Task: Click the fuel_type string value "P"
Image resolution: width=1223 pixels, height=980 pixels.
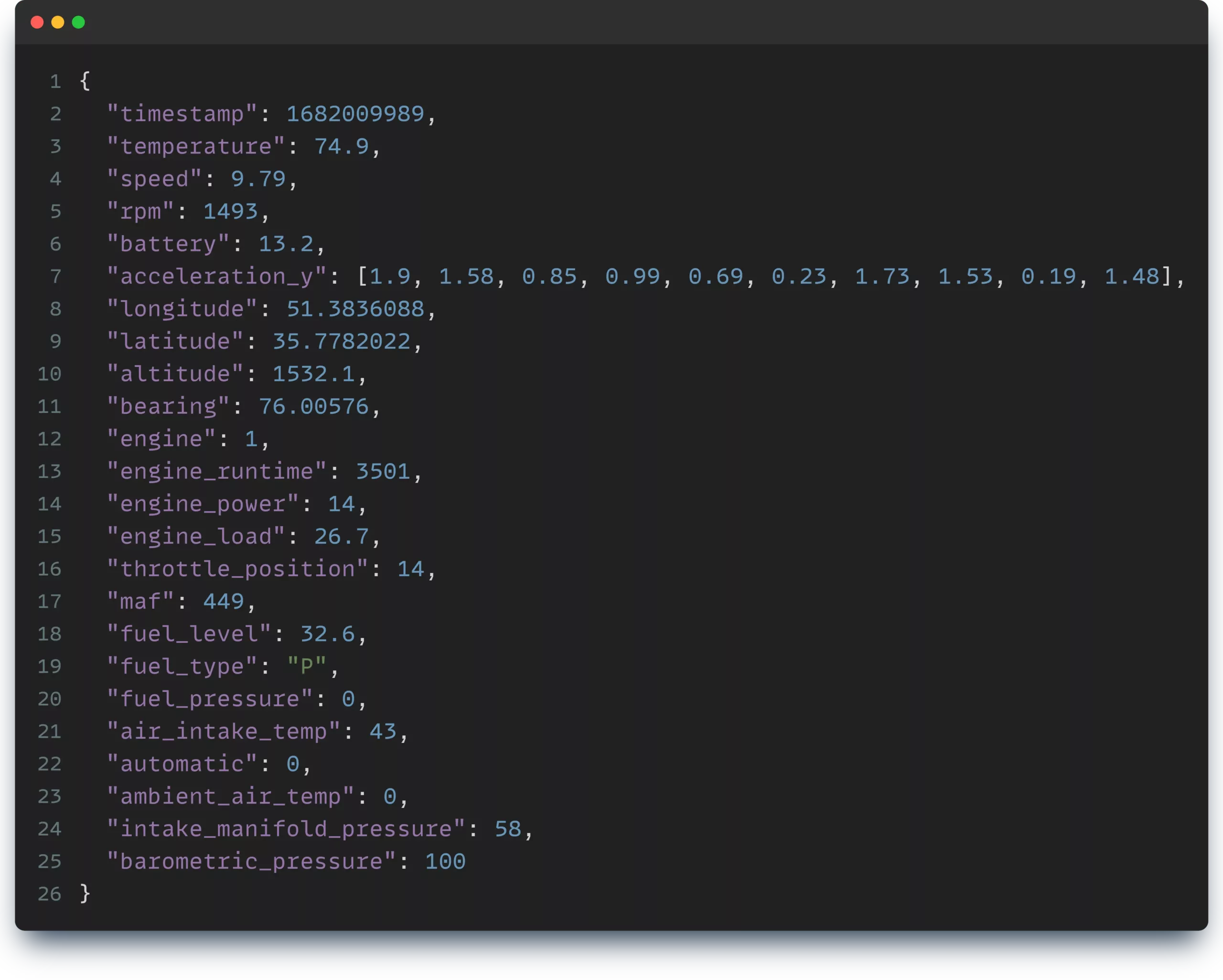Action: (307, 666)
